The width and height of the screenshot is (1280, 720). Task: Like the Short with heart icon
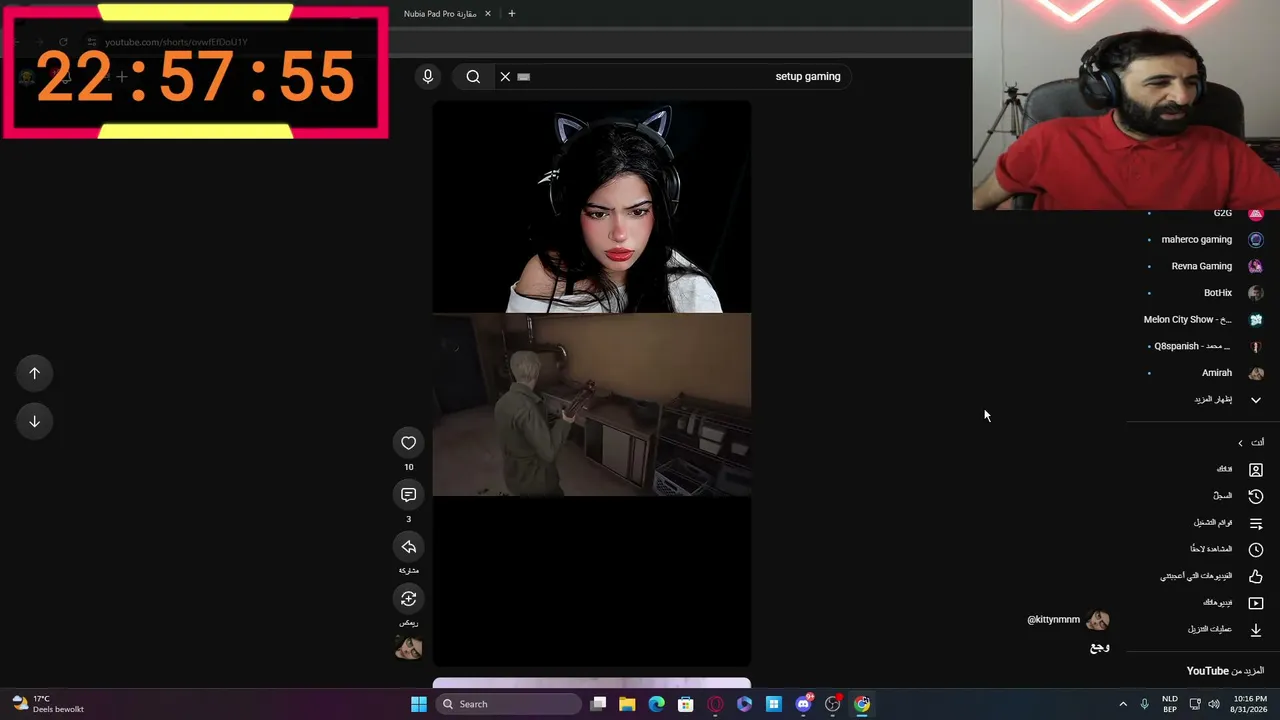(408, 443)
